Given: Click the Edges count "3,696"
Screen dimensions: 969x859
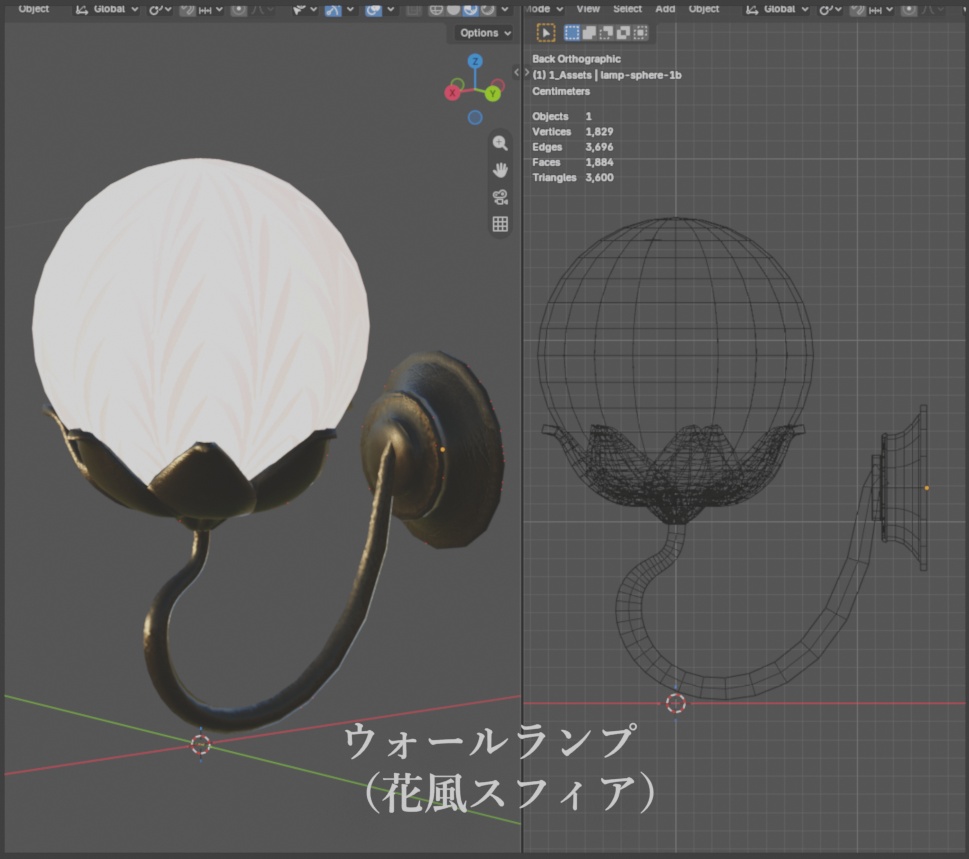Looking at the screenshot, I should point(599,147).
